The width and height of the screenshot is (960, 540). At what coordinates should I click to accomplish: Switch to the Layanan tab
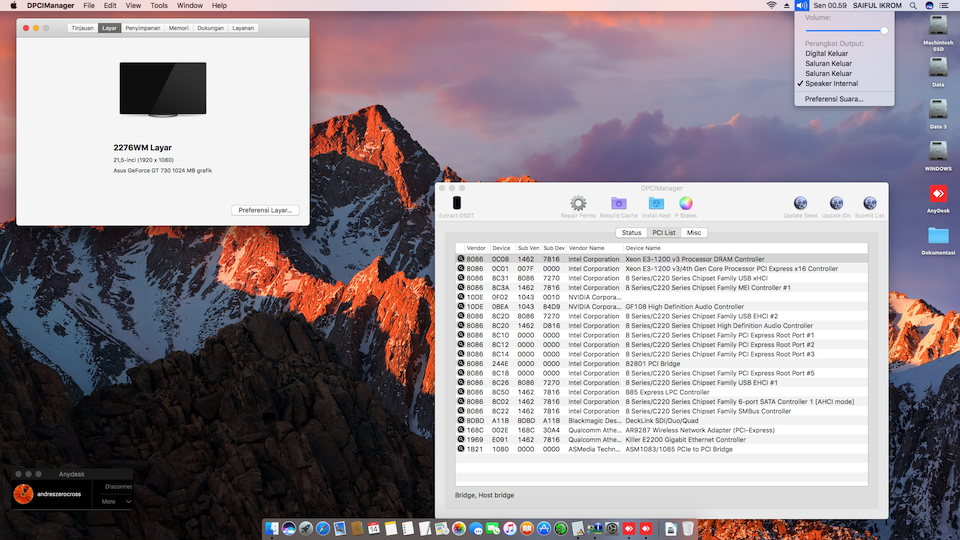(x=243, y=28)
